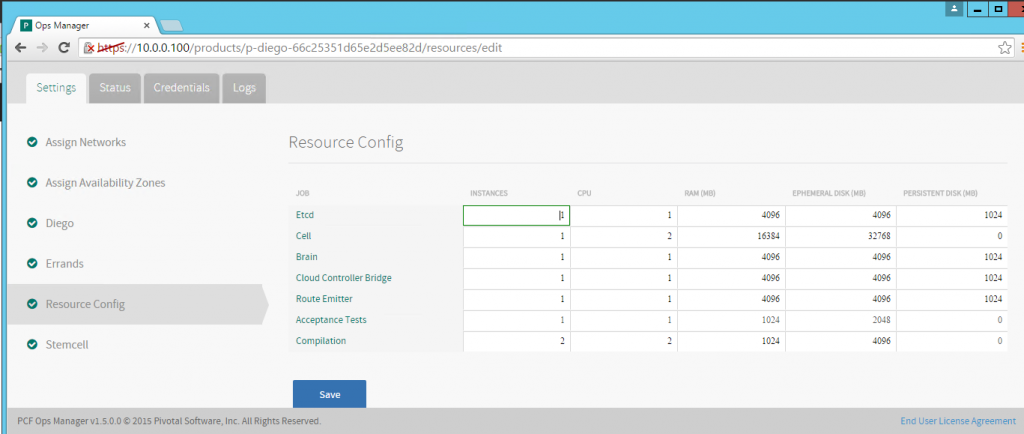Switch to the Settings tab
Screen dimensions: 1024x434
(56, 88)
